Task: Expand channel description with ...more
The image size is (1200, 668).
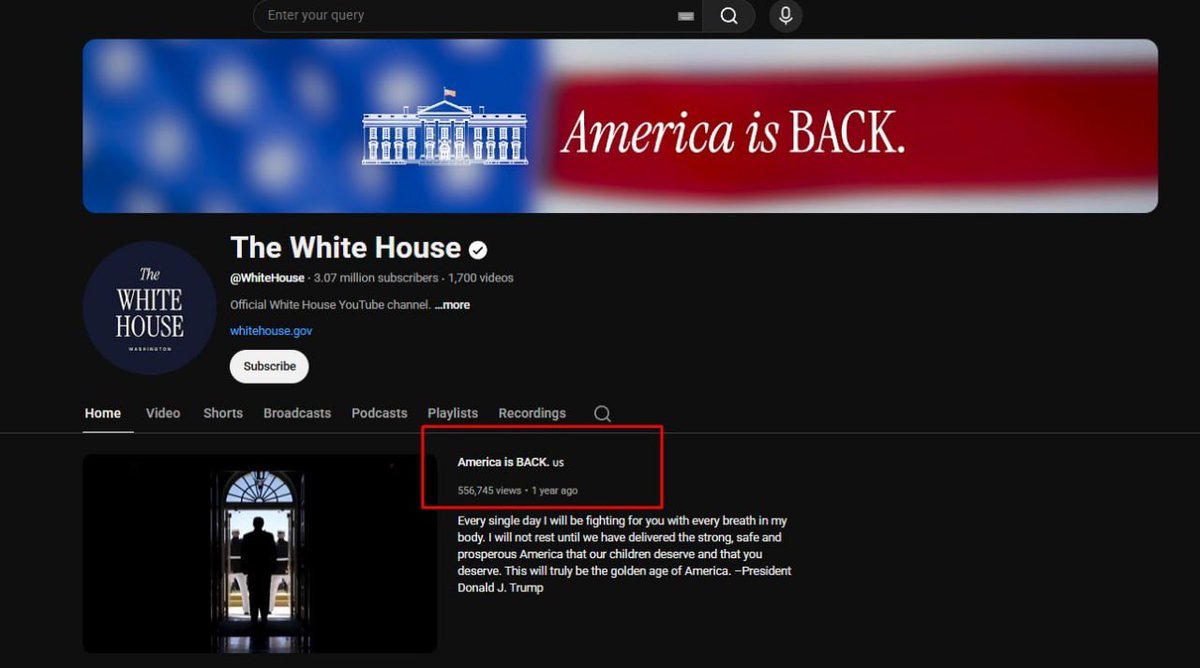Action: [452, 305]
